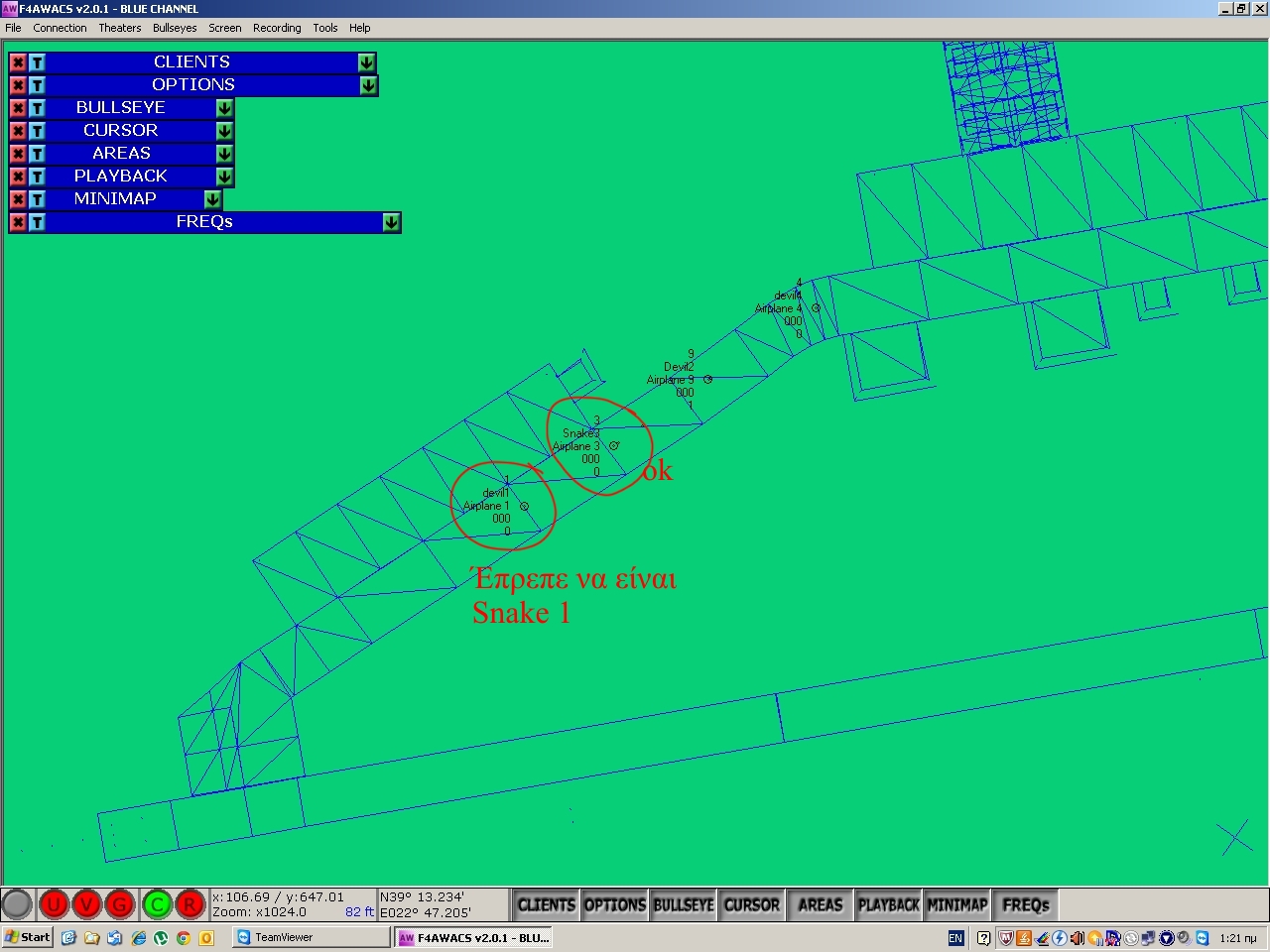Open the Recording menu
Image resolution: width=1270 pixels, height=952 pixels.
pyautogui.click(x=277, y=28)
